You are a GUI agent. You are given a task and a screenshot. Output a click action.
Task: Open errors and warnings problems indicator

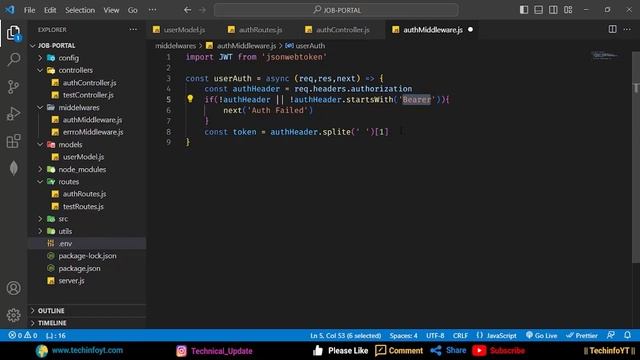[23, 336]
